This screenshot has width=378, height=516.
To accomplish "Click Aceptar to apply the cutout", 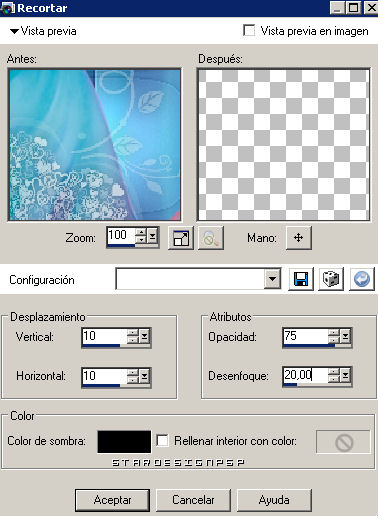I will [112, 500].
